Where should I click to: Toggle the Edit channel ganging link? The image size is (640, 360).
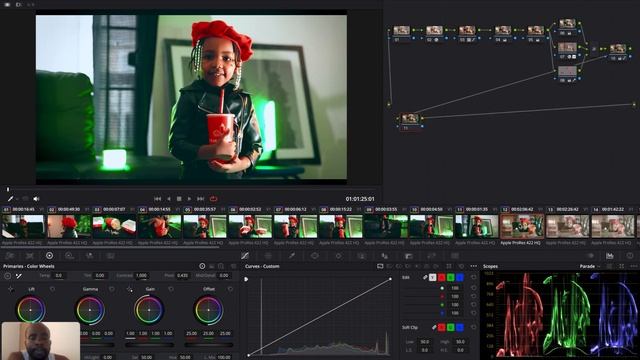click(425, 278)
